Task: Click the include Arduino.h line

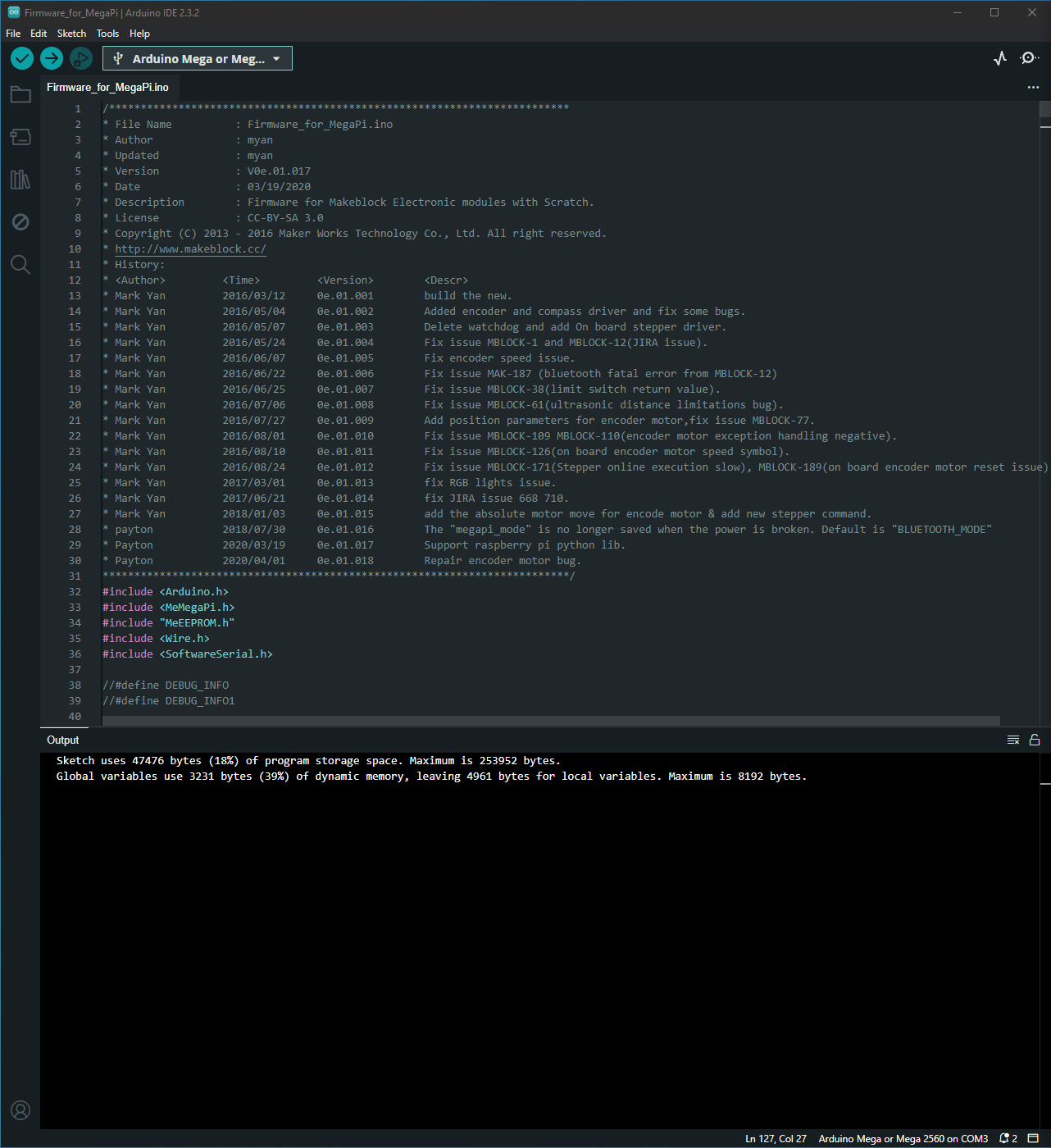Action: click(166, 592)
